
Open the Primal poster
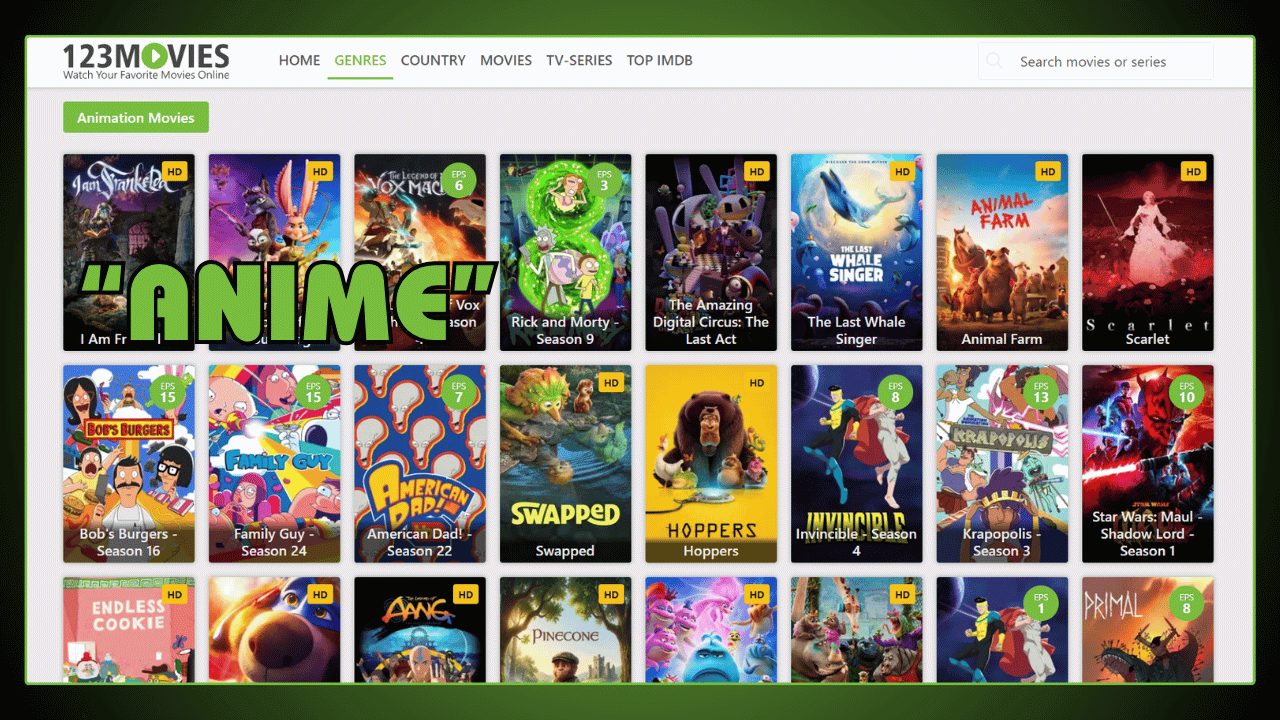tap(1148, 630)
